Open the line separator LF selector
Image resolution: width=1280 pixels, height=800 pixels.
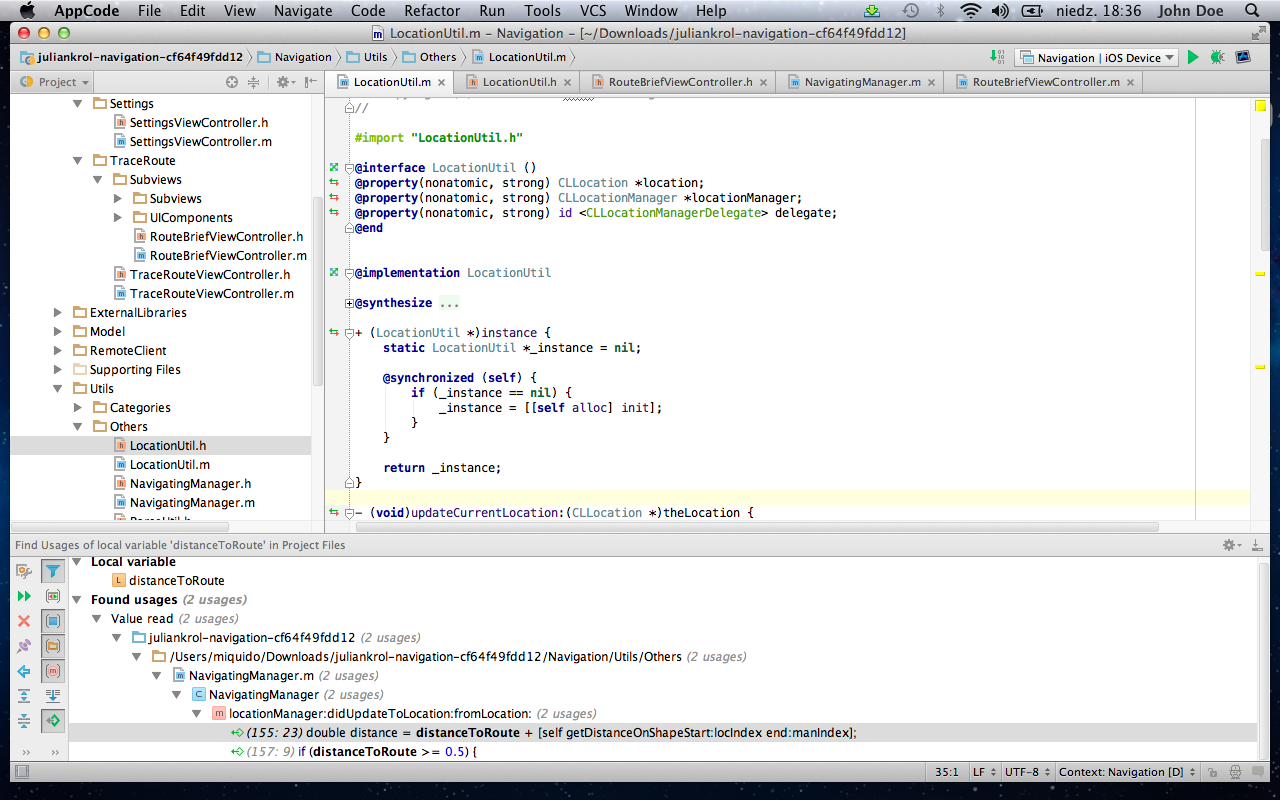[x=983, y=772]
